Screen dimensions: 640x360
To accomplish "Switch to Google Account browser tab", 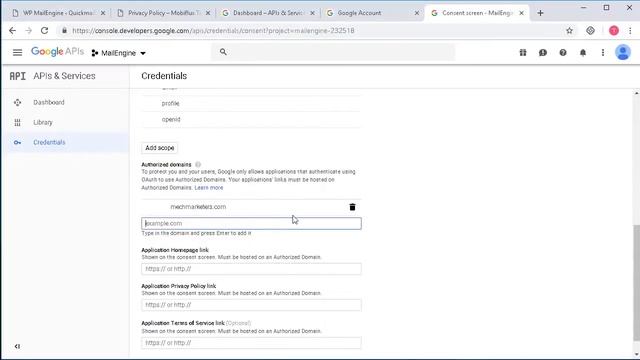I will (359, 13).
